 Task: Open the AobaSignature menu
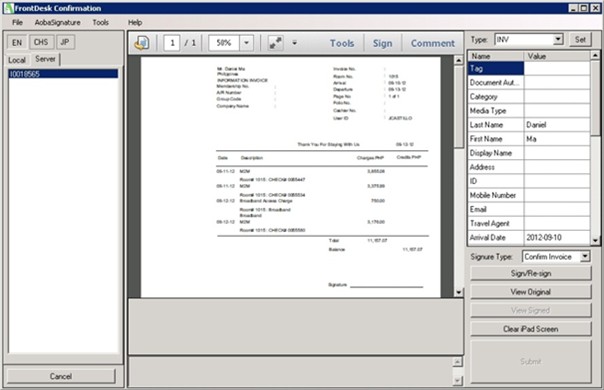(57, 22)
